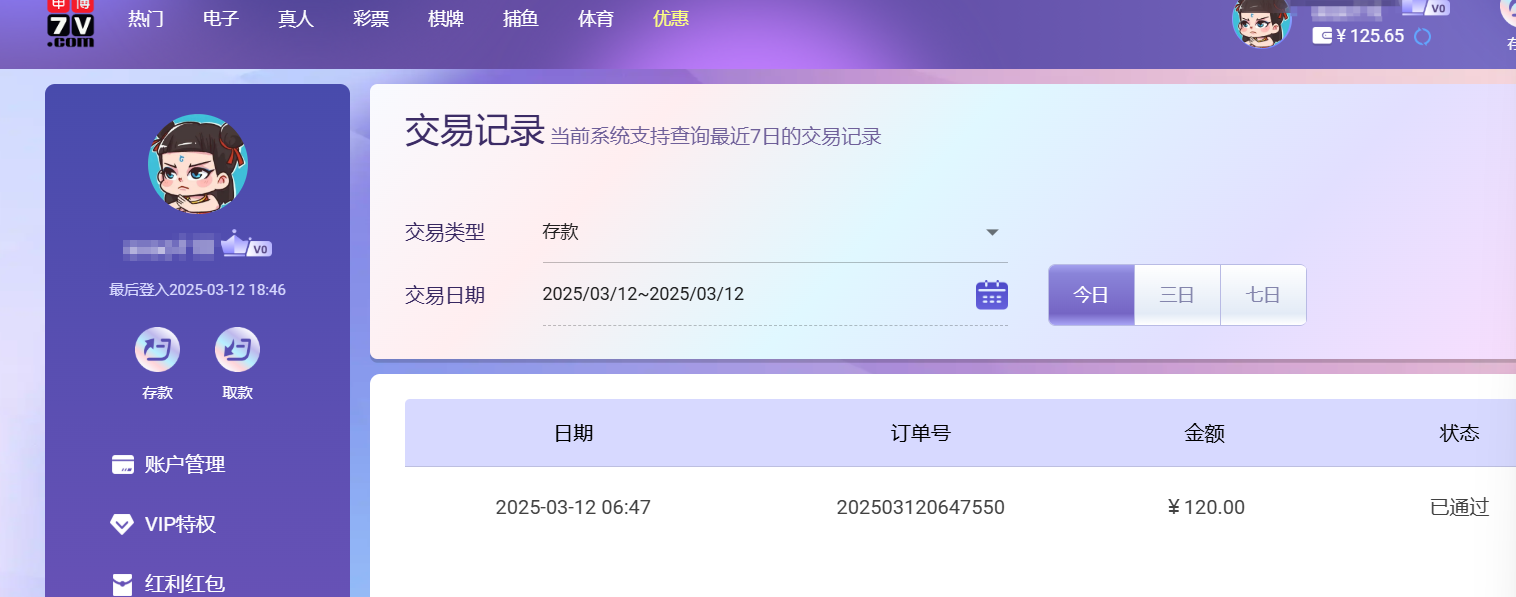The height and width of the screenshot is (597, 1516).
Task: Select the 七日 date range option
Action: pyautogui.click(x=1263, y=295)
